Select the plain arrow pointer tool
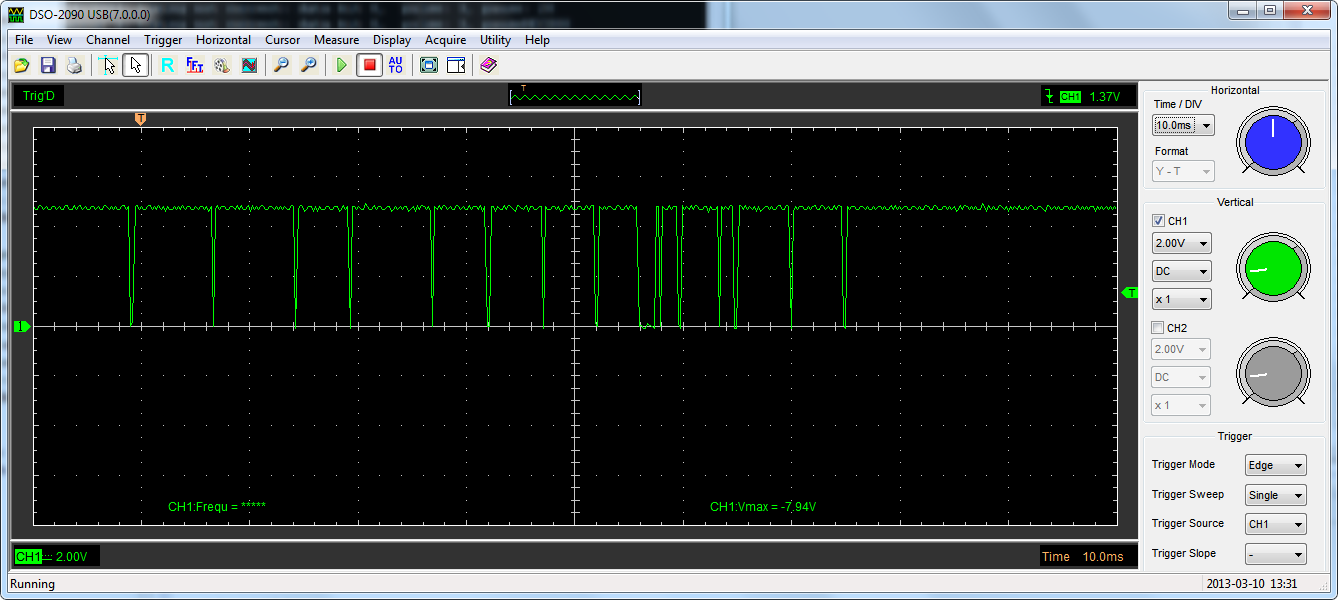The height and width of the screenshot is (600, 1338). (x=135, y=65)
